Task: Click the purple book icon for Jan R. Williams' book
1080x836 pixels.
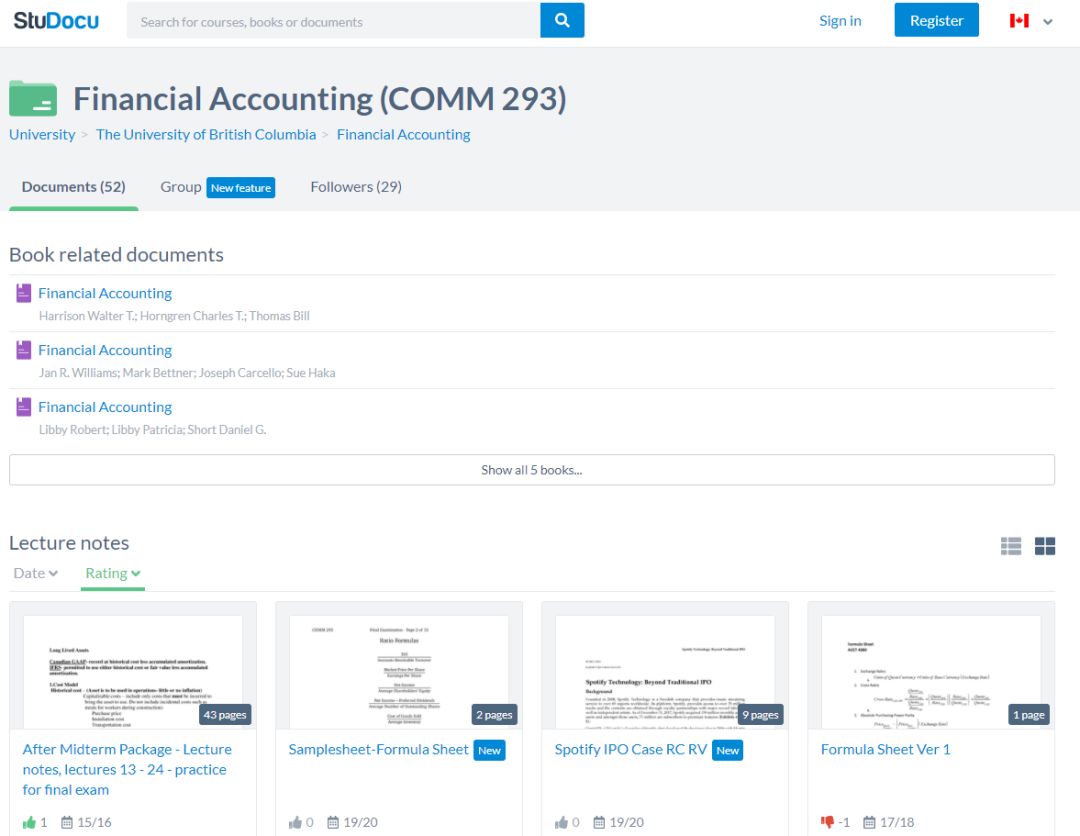Action: point(23,350)
